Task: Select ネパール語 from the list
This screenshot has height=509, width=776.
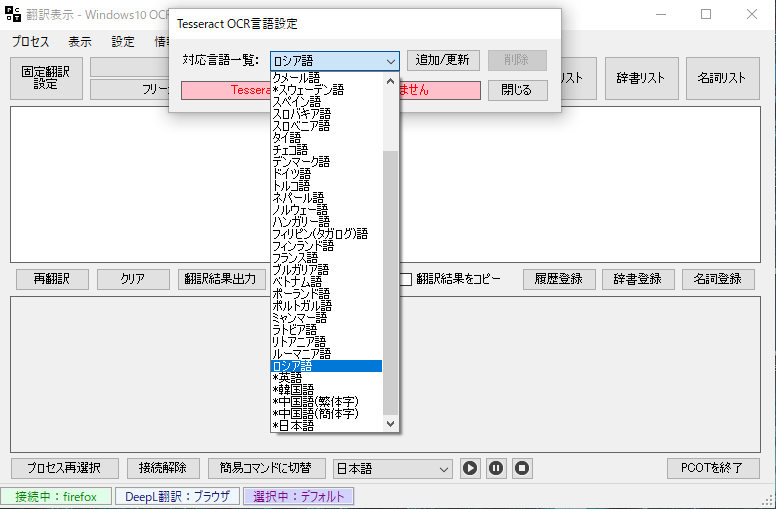Action: click(327, 198)
